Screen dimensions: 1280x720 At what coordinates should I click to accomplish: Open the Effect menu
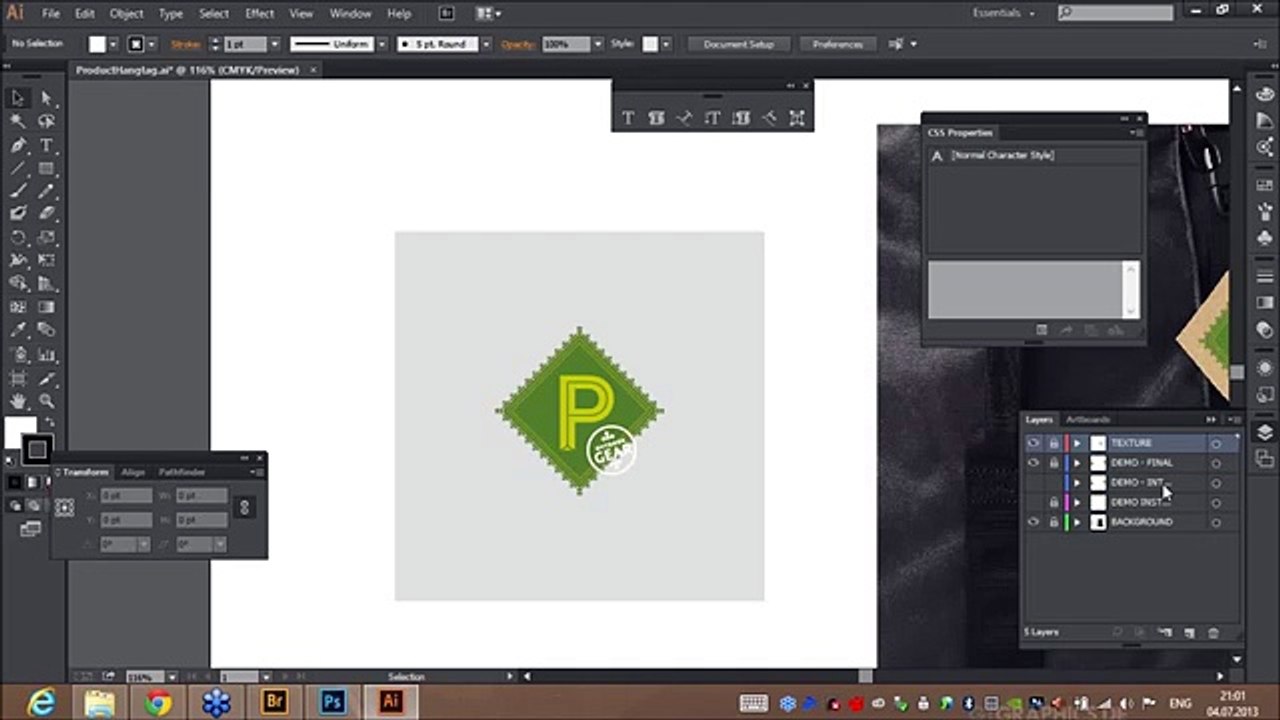click(260, 13)
